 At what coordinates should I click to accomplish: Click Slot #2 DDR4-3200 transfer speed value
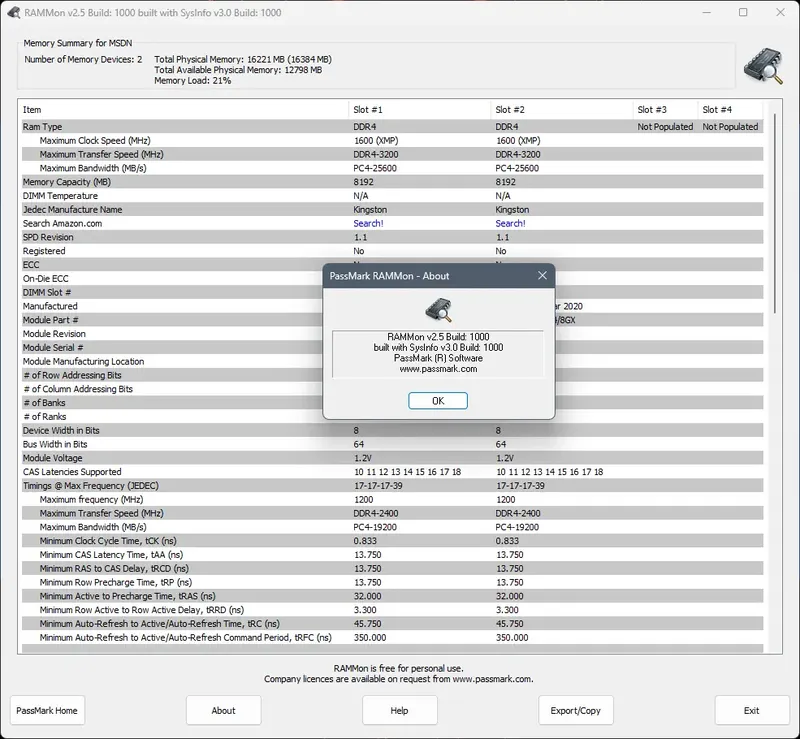518,154
